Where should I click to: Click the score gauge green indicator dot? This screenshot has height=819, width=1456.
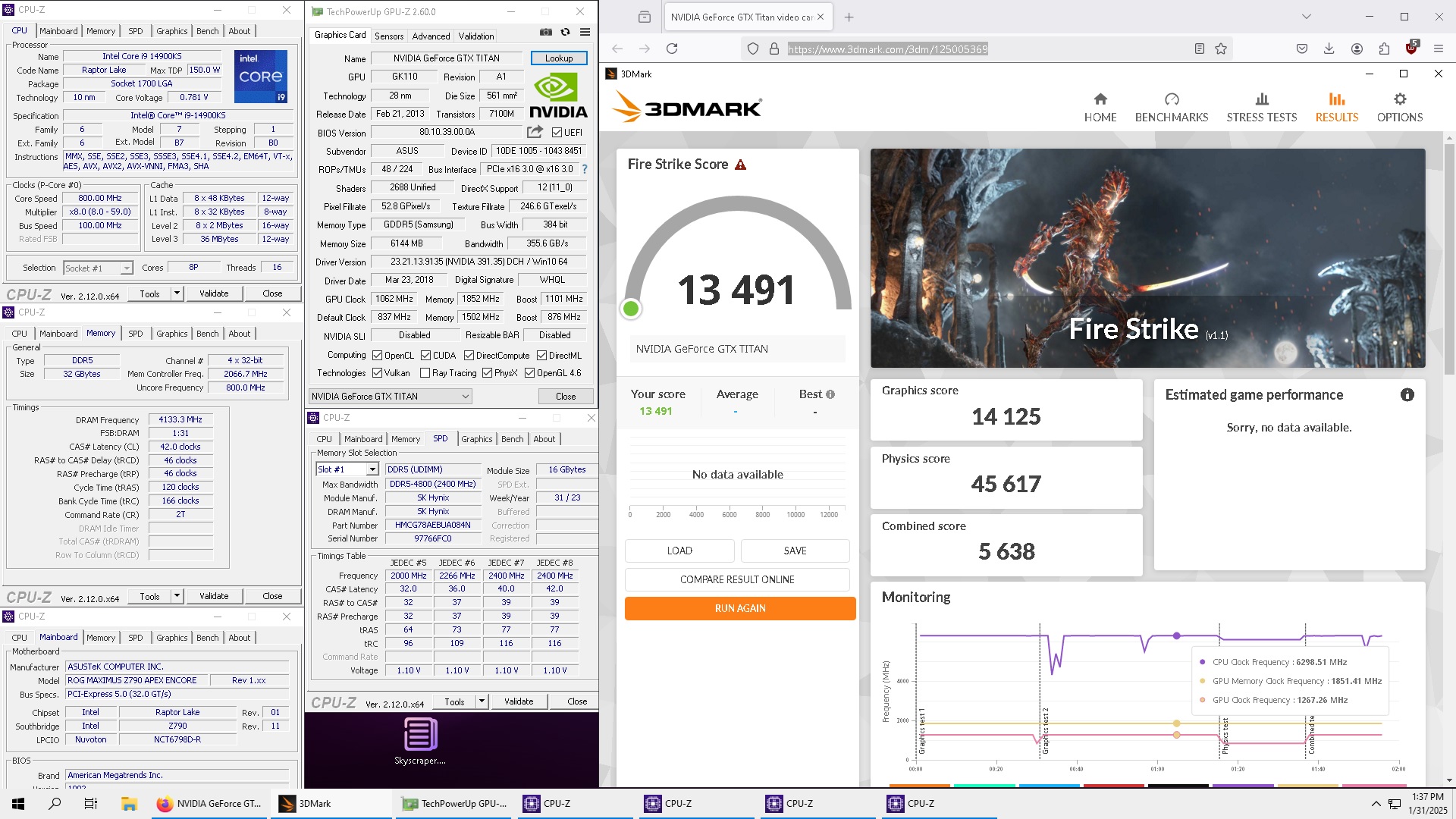click(631, 309)
